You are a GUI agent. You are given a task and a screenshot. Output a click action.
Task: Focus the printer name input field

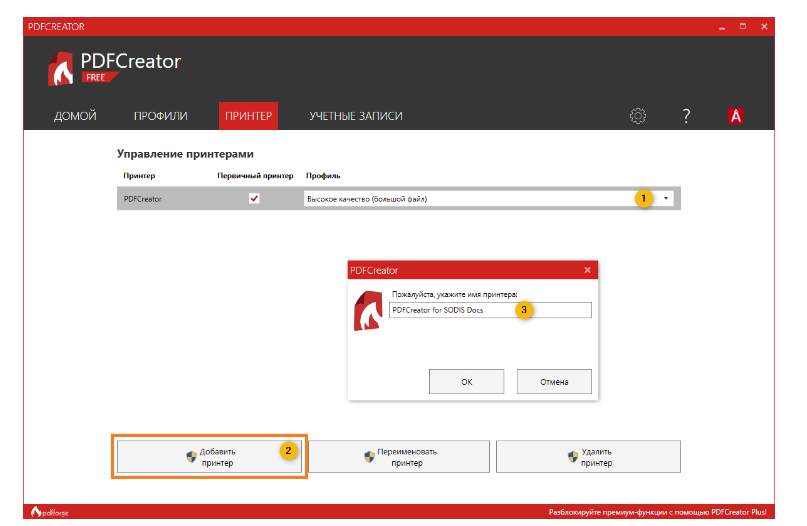pyautogui.click(x=490, y=310)
